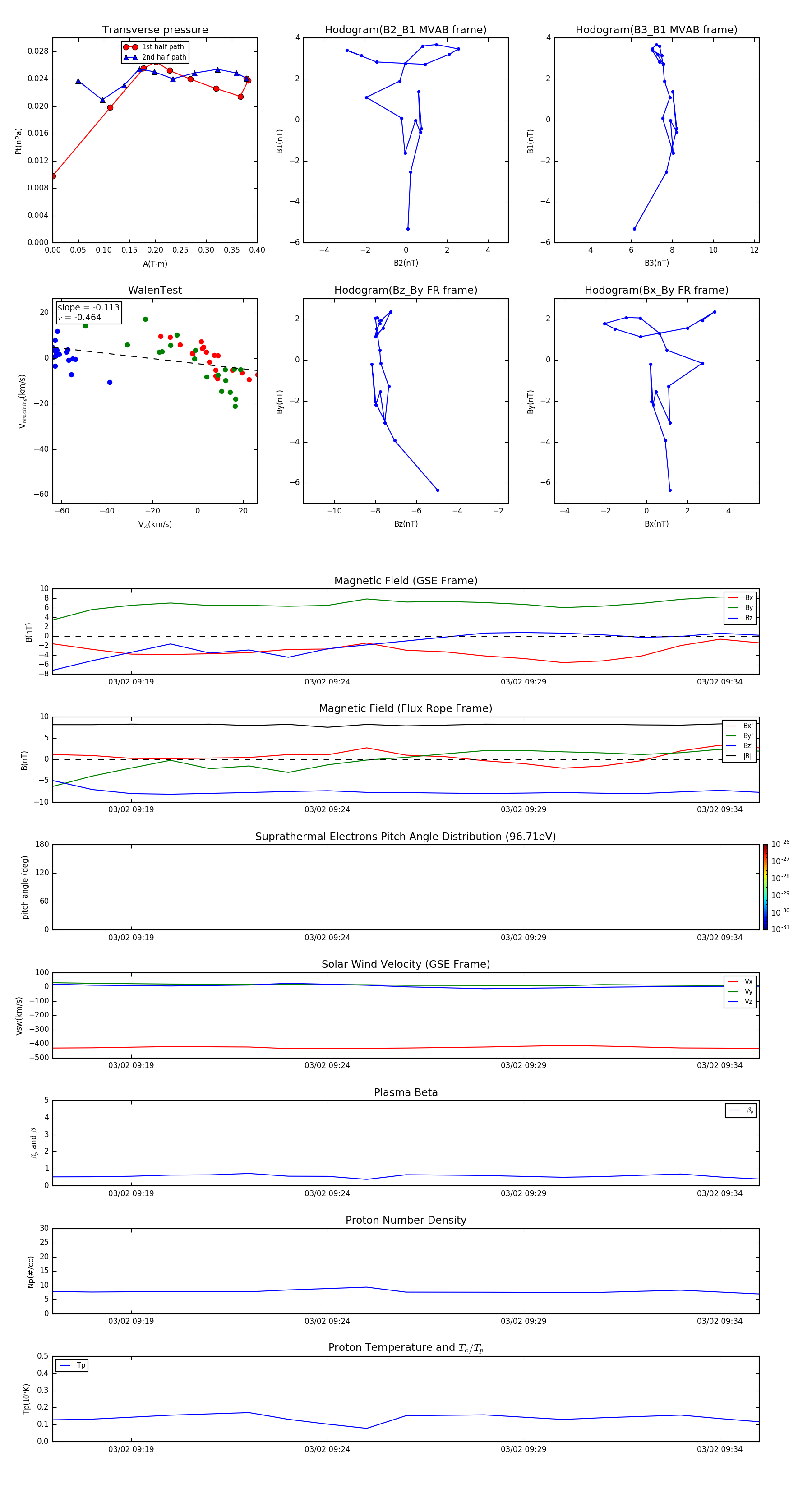Click the Bz' legend entry in Flux Rope panel
812x1489 pixels.
(x=740, y=746)
